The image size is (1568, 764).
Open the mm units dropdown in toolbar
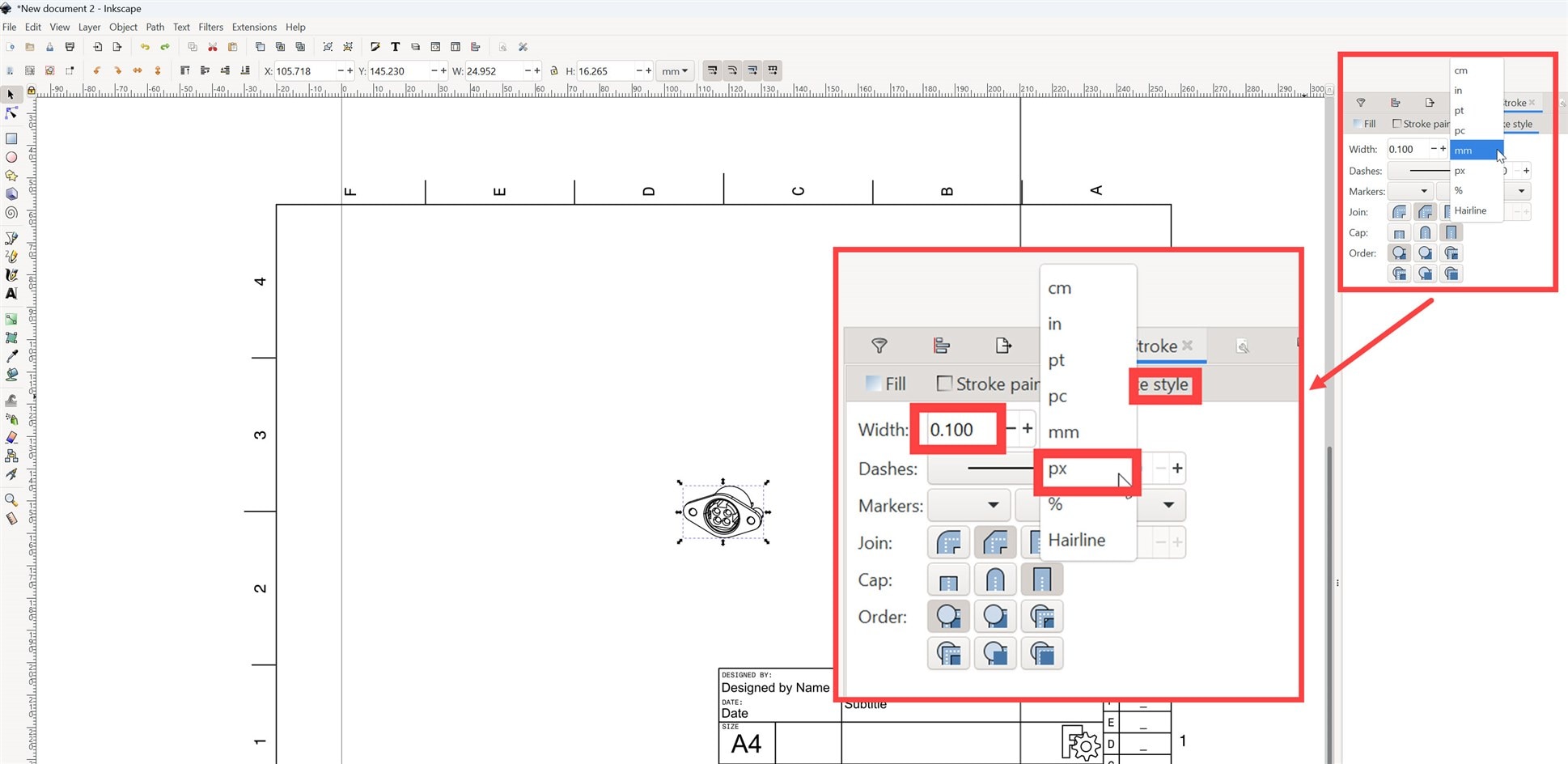point(675,71)
